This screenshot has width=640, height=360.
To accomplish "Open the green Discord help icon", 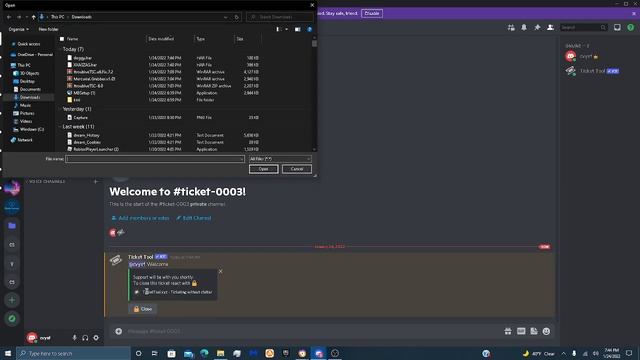I will 631,27.
